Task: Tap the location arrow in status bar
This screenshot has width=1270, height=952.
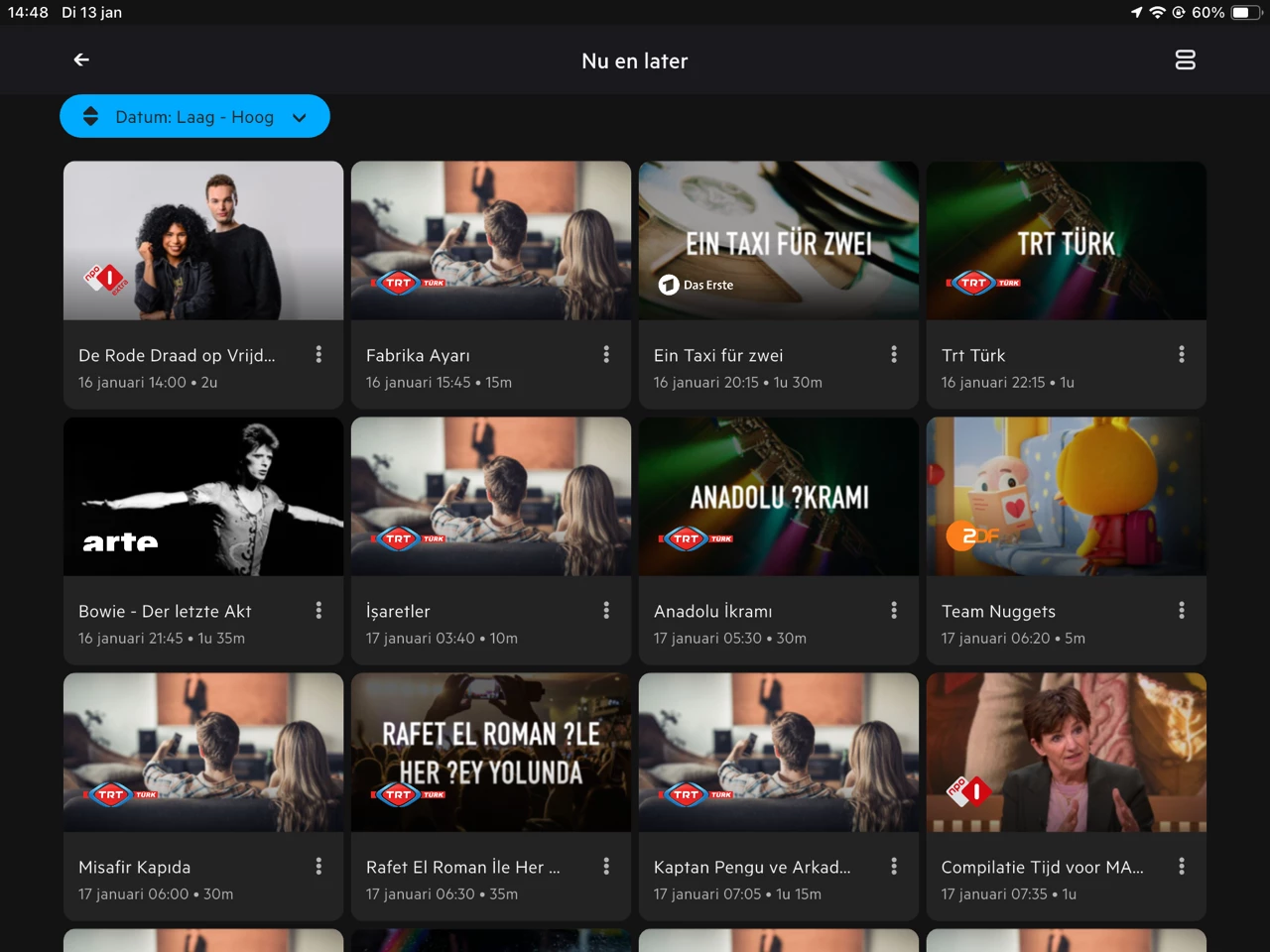Action: pos(1136,13)
